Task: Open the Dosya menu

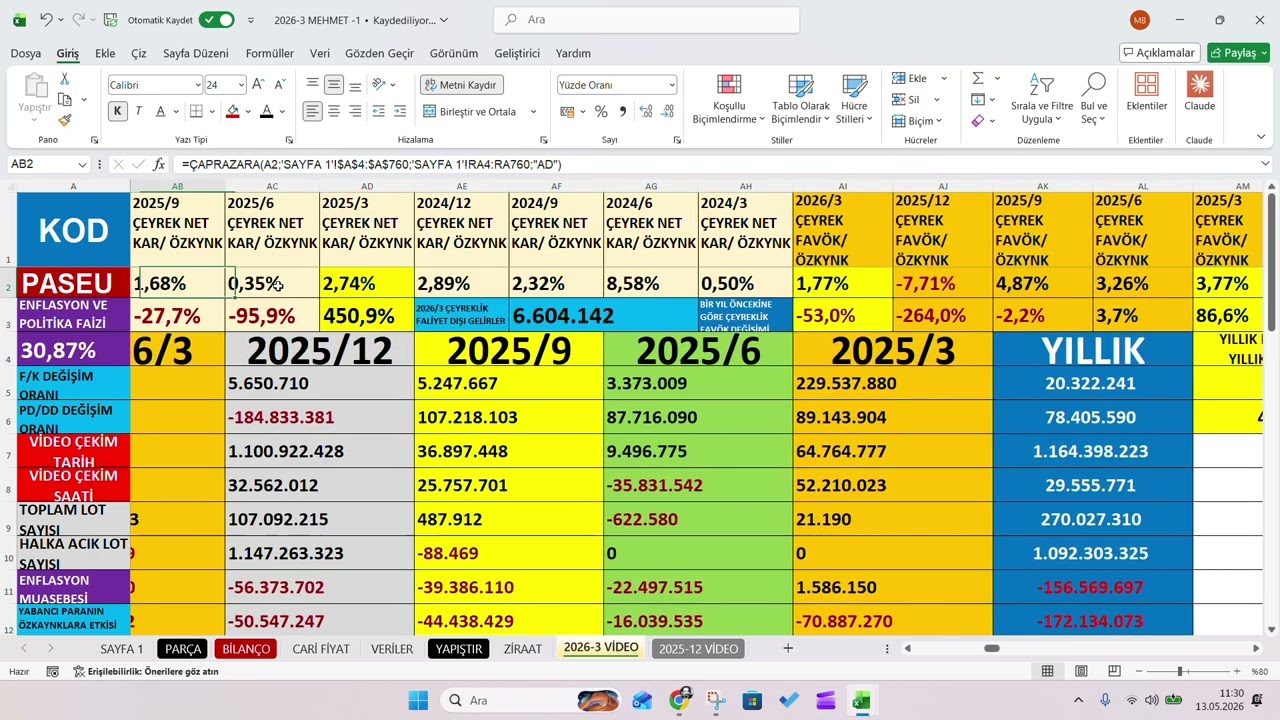Action: [26, 53]
